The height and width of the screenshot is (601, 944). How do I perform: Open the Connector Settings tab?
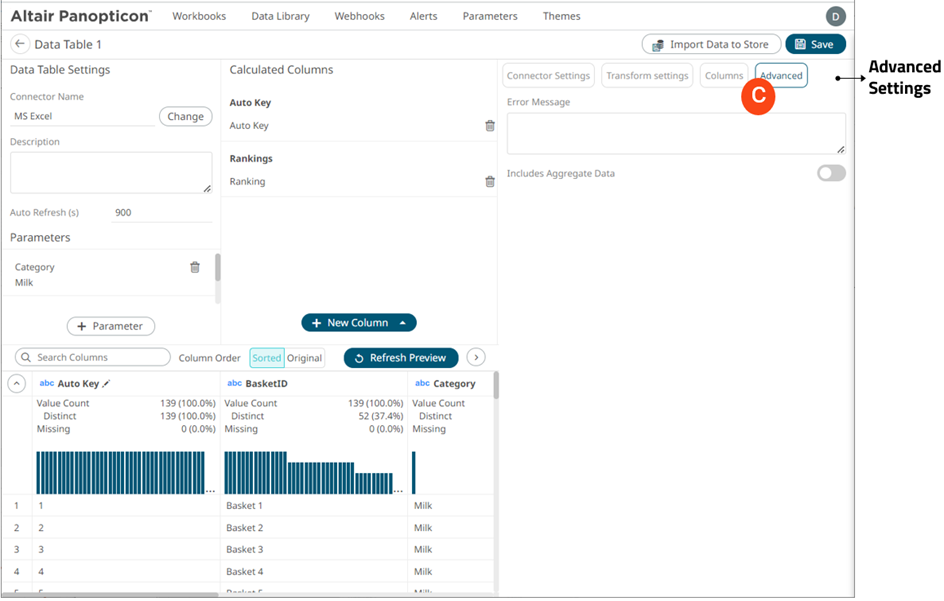(548, 76)
